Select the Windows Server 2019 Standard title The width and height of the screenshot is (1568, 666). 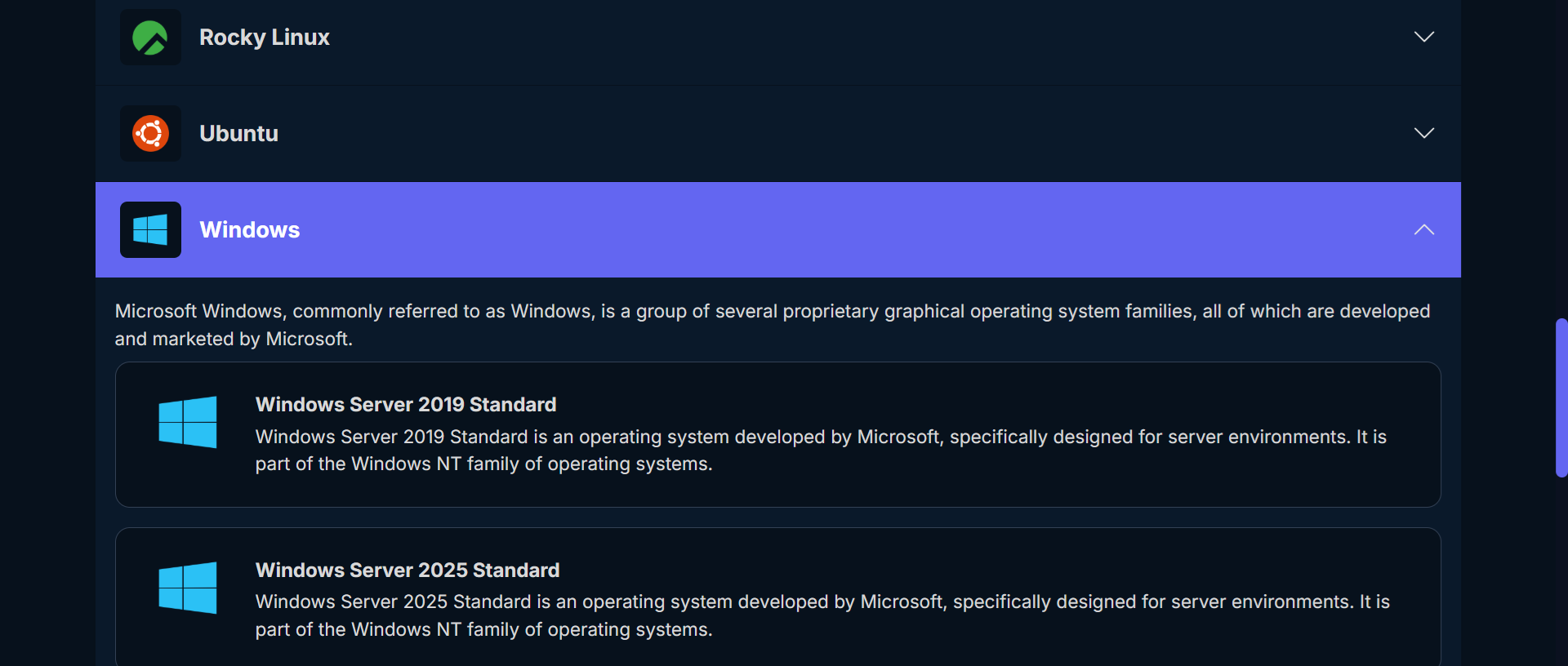[405, 404]
